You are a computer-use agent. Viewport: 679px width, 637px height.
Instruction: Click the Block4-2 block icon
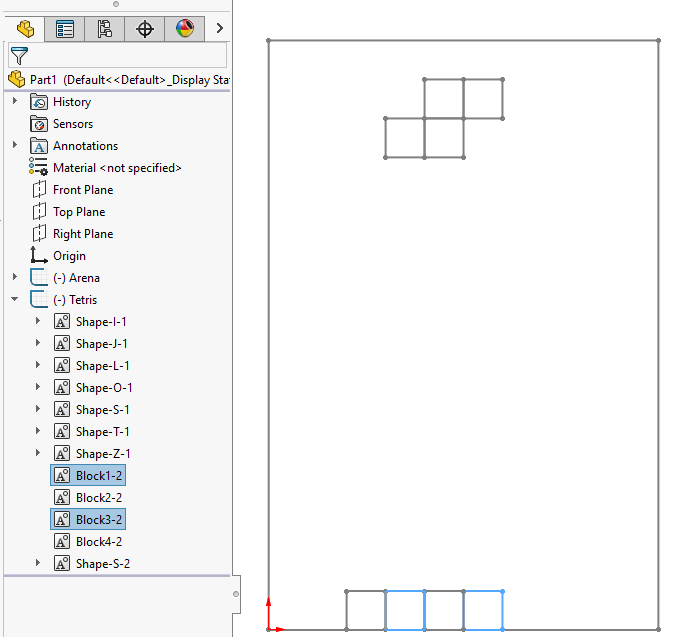point(62,542)
